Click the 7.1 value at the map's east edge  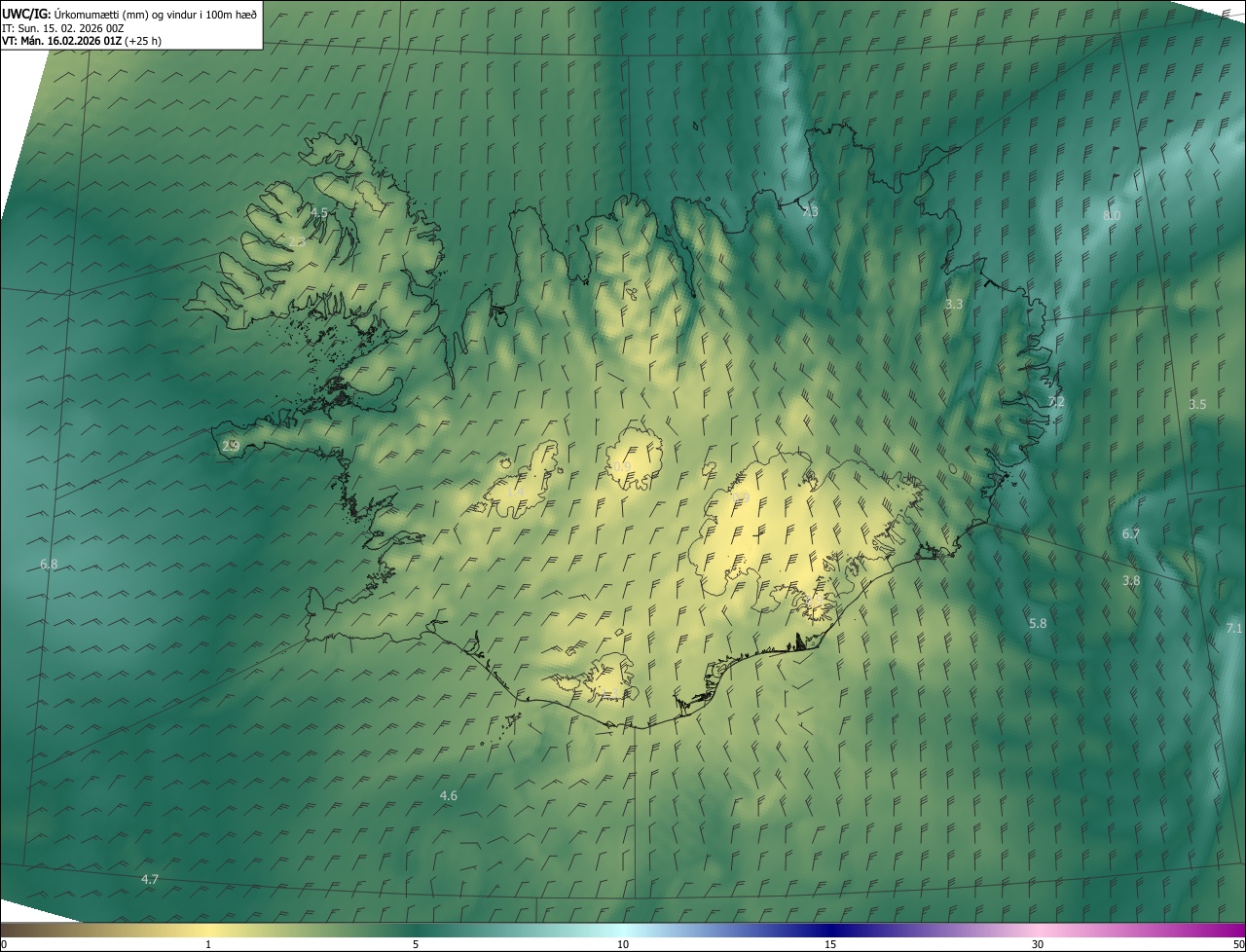pyautogui.click(x=1234, y=629)
